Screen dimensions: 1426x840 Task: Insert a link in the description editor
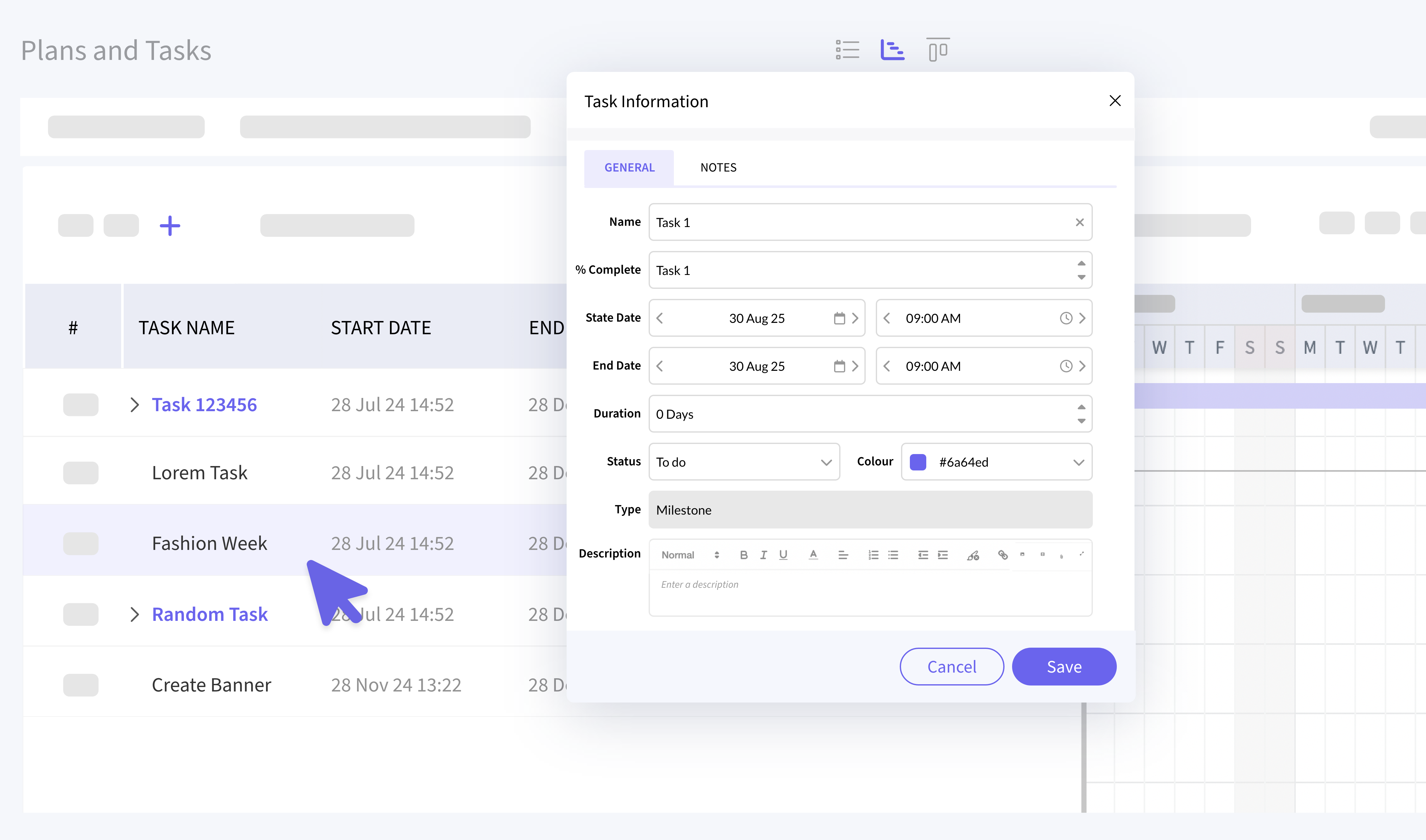[x=1002, y=555]
